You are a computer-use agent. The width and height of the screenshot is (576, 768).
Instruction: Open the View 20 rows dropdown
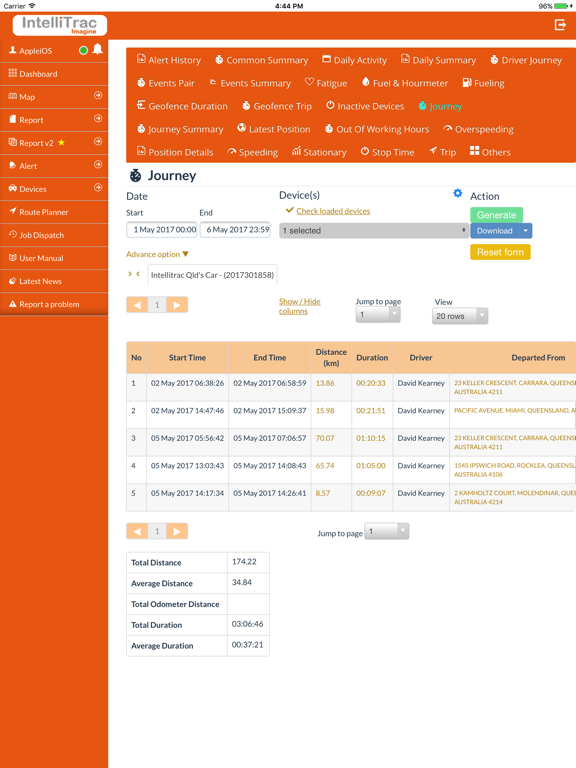click(459, 316)
